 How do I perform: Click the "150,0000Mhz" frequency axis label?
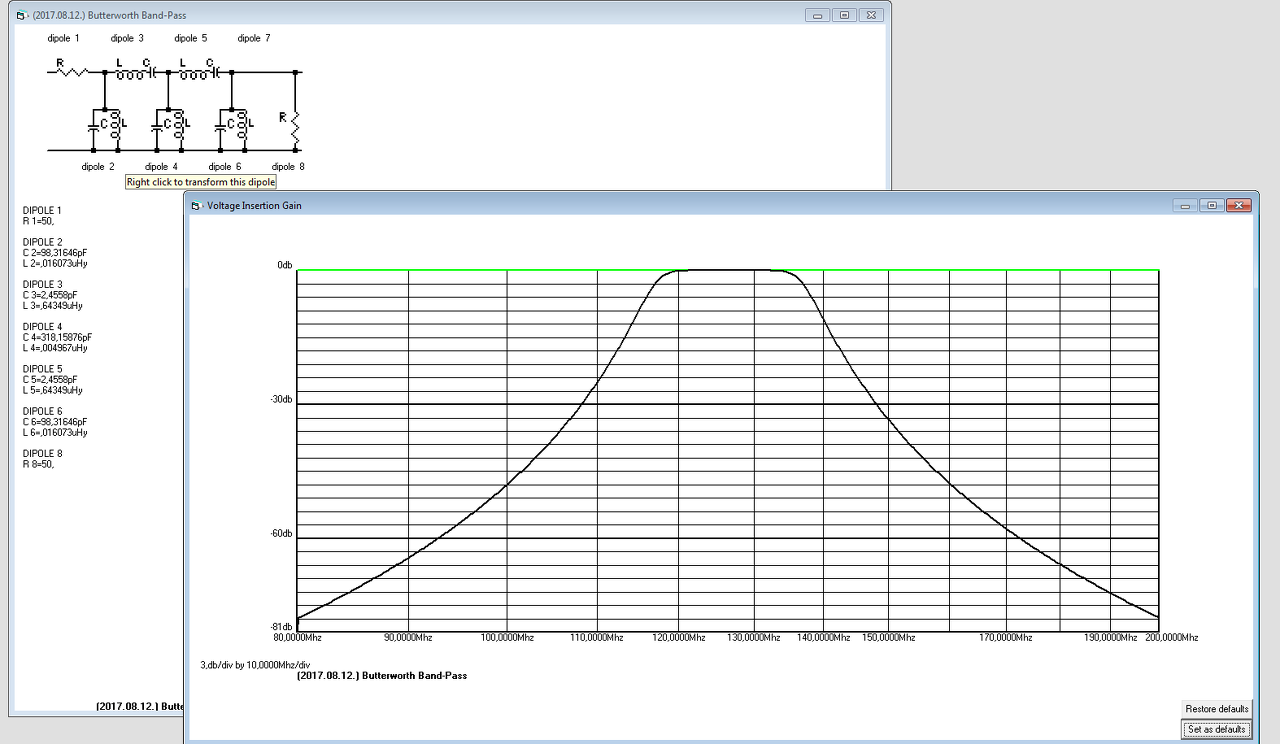point(888,637)
